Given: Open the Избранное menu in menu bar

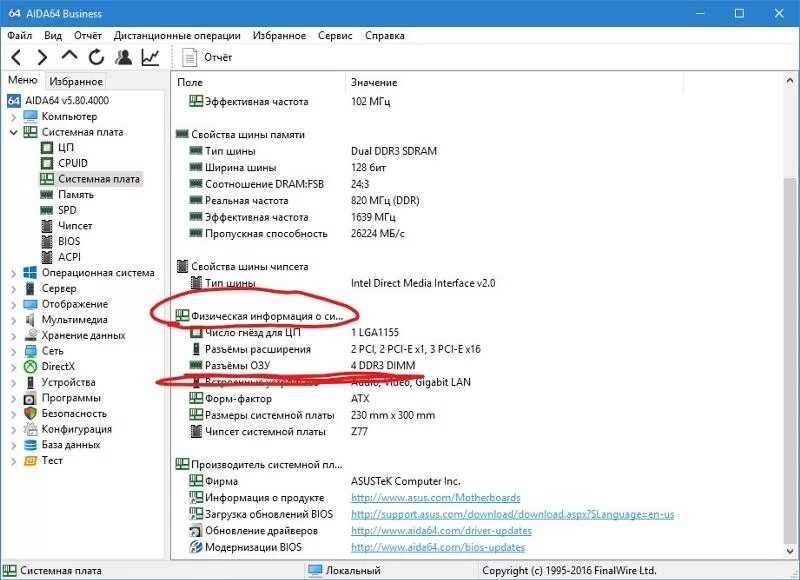Looking at the screenshot, I should click(x=280, y=35).
